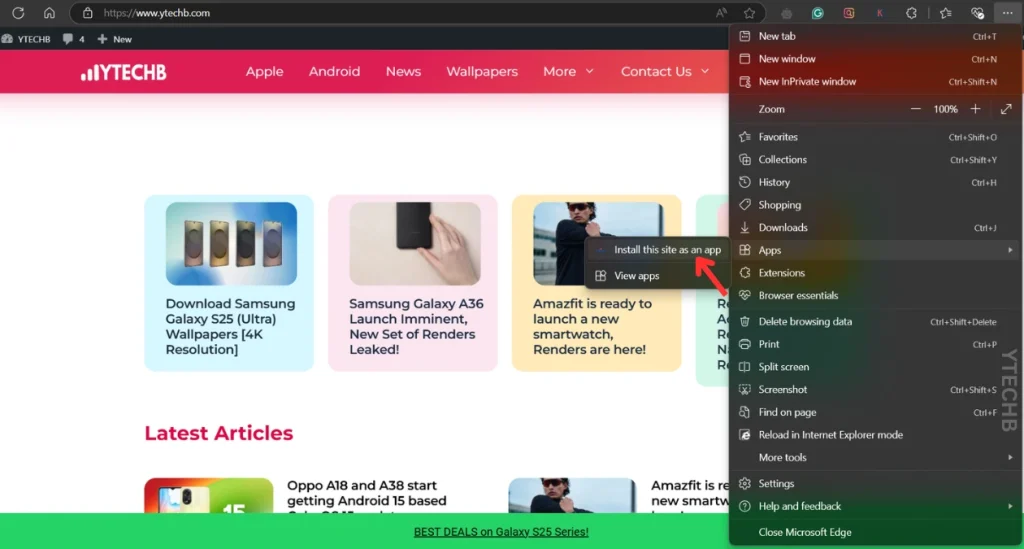Open the extensions puzzle icon in toolbar
The width and height of the screenshot is (1024, 549).
[x=911, y=13]
